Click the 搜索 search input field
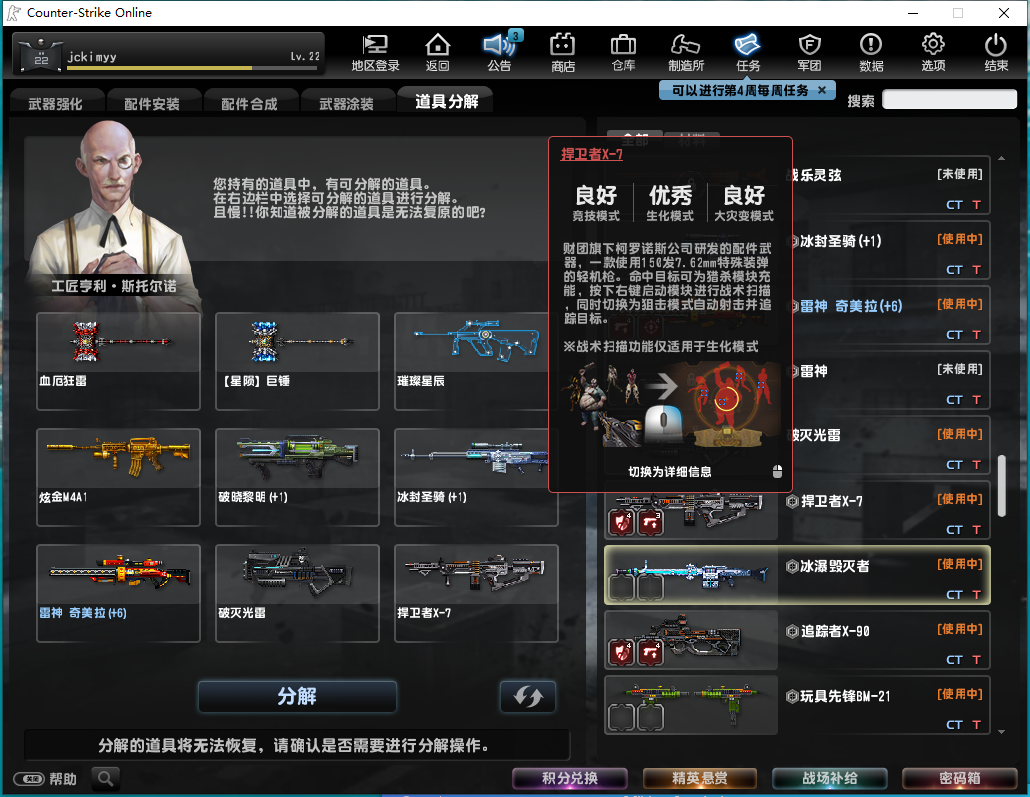This screenshot has height=797, width=1030. click(x=949, y=100)
